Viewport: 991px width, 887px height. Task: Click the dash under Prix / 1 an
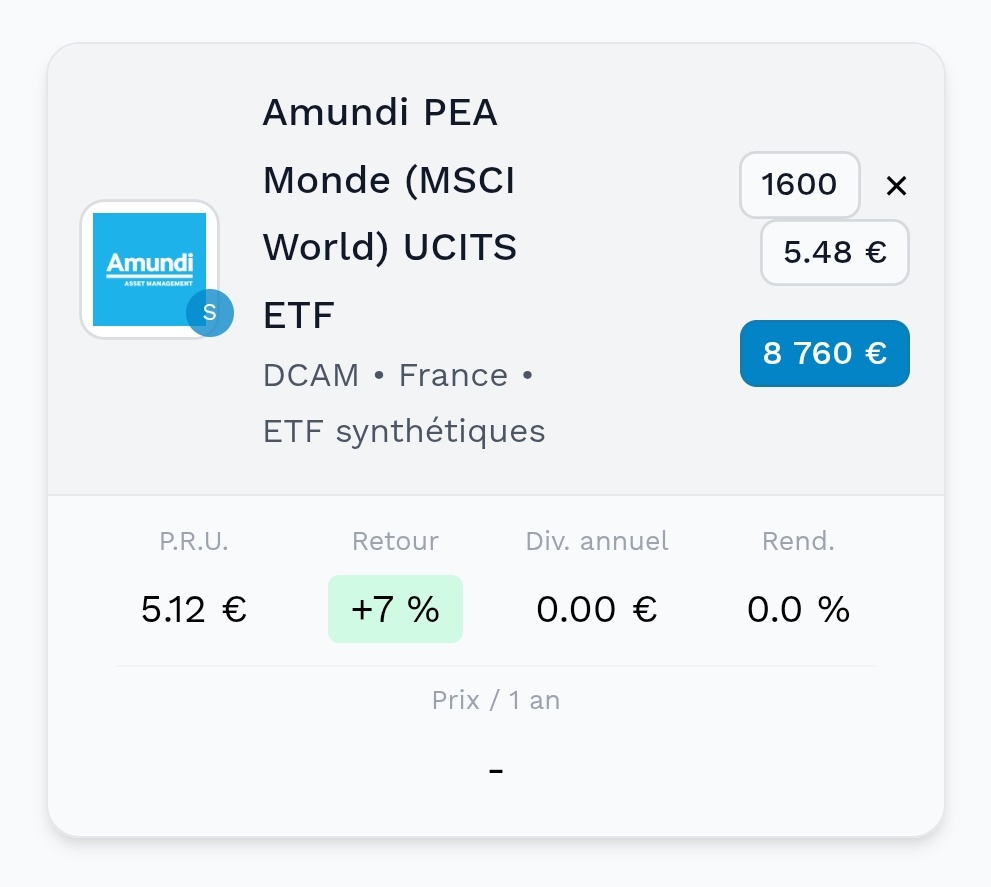click(496, 771)
